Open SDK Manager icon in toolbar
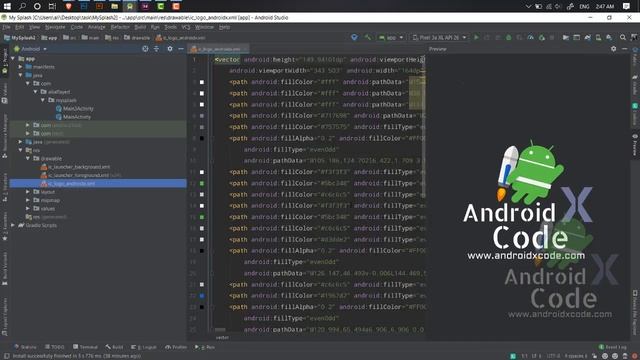The width and height of the screenshot is (640, 360). [x=609, y=38]
